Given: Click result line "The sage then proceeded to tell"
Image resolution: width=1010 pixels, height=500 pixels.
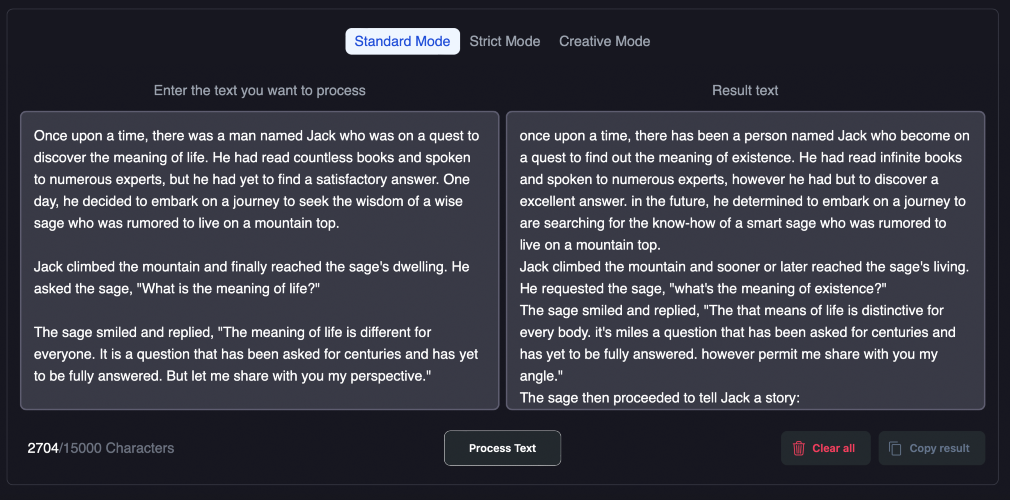Looking at the screenshot, I should 660,398.
